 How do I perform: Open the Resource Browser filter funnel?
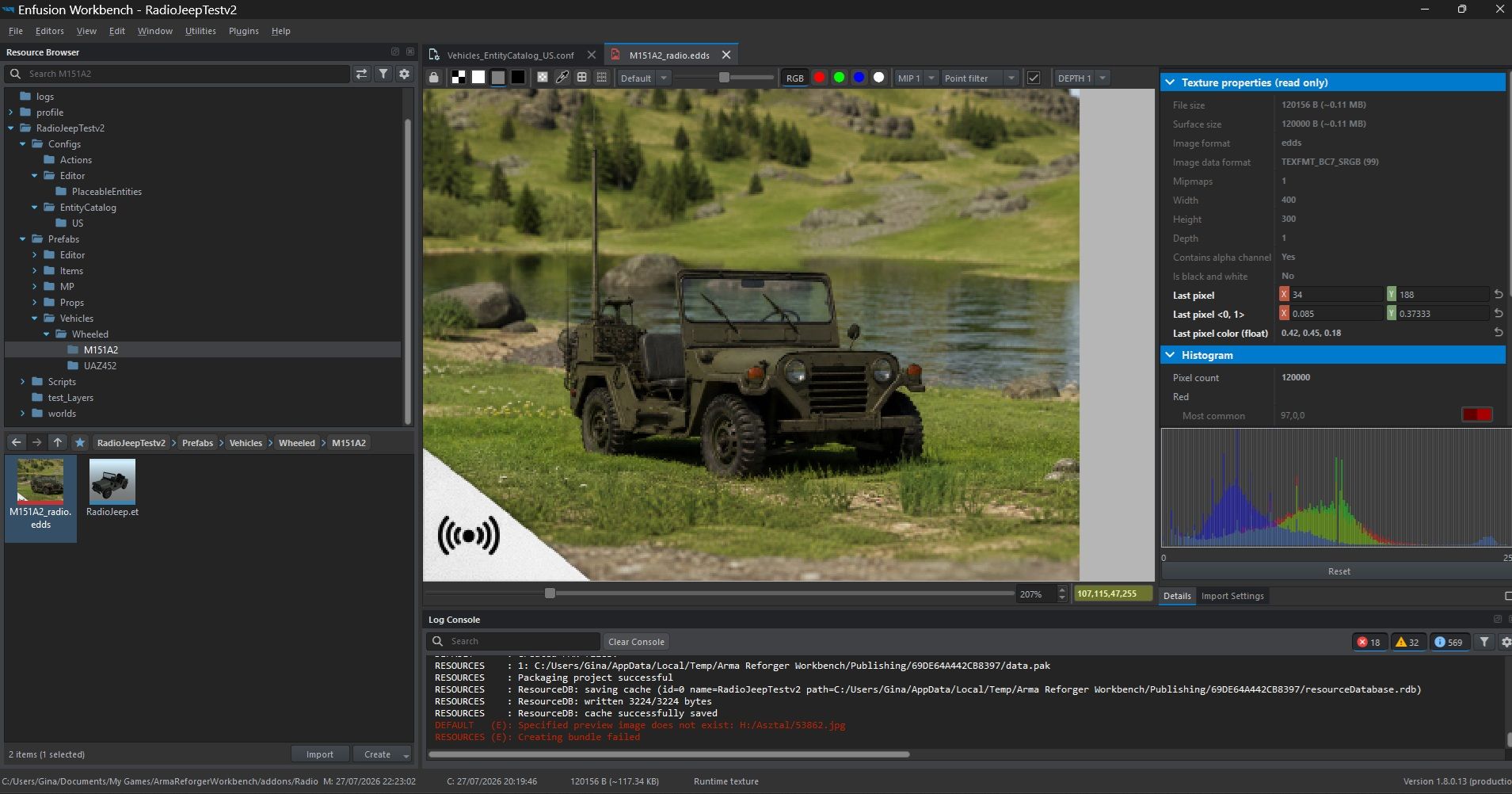pyautogui.click(x=383, y=74)
